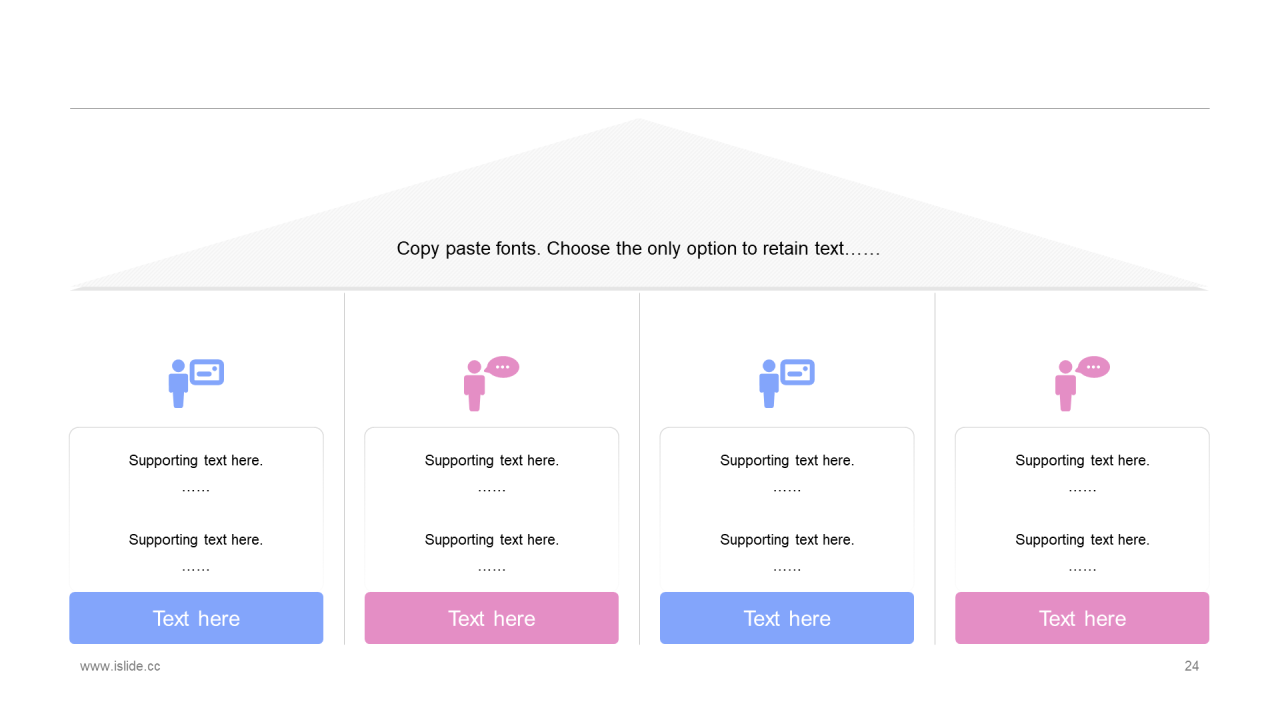Select upper "Supporting text here." in second column
Viewport: 1280px width, 720px height.
(x=491, y=461)
